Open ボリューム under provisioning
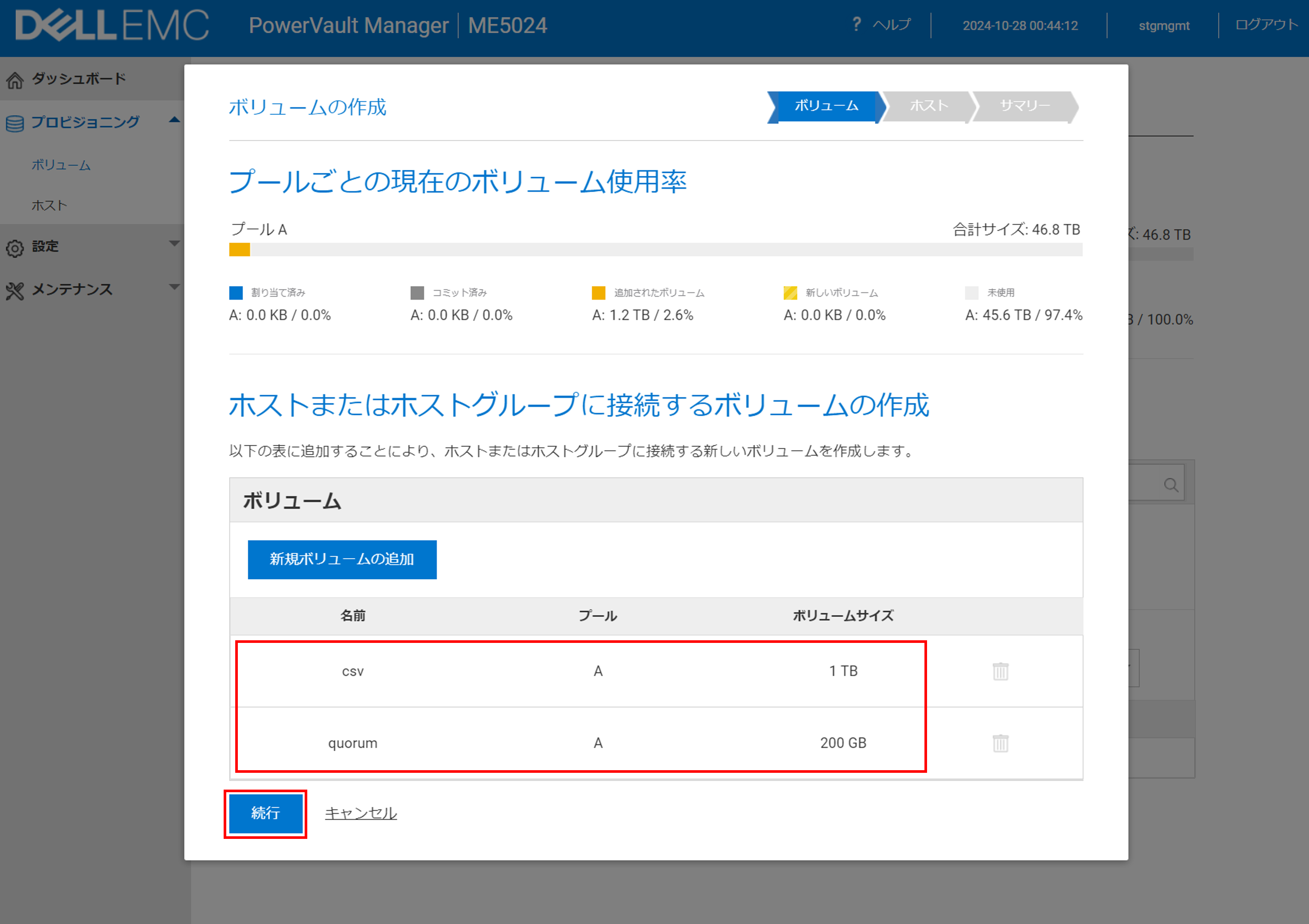 click(x=61, y=165)
